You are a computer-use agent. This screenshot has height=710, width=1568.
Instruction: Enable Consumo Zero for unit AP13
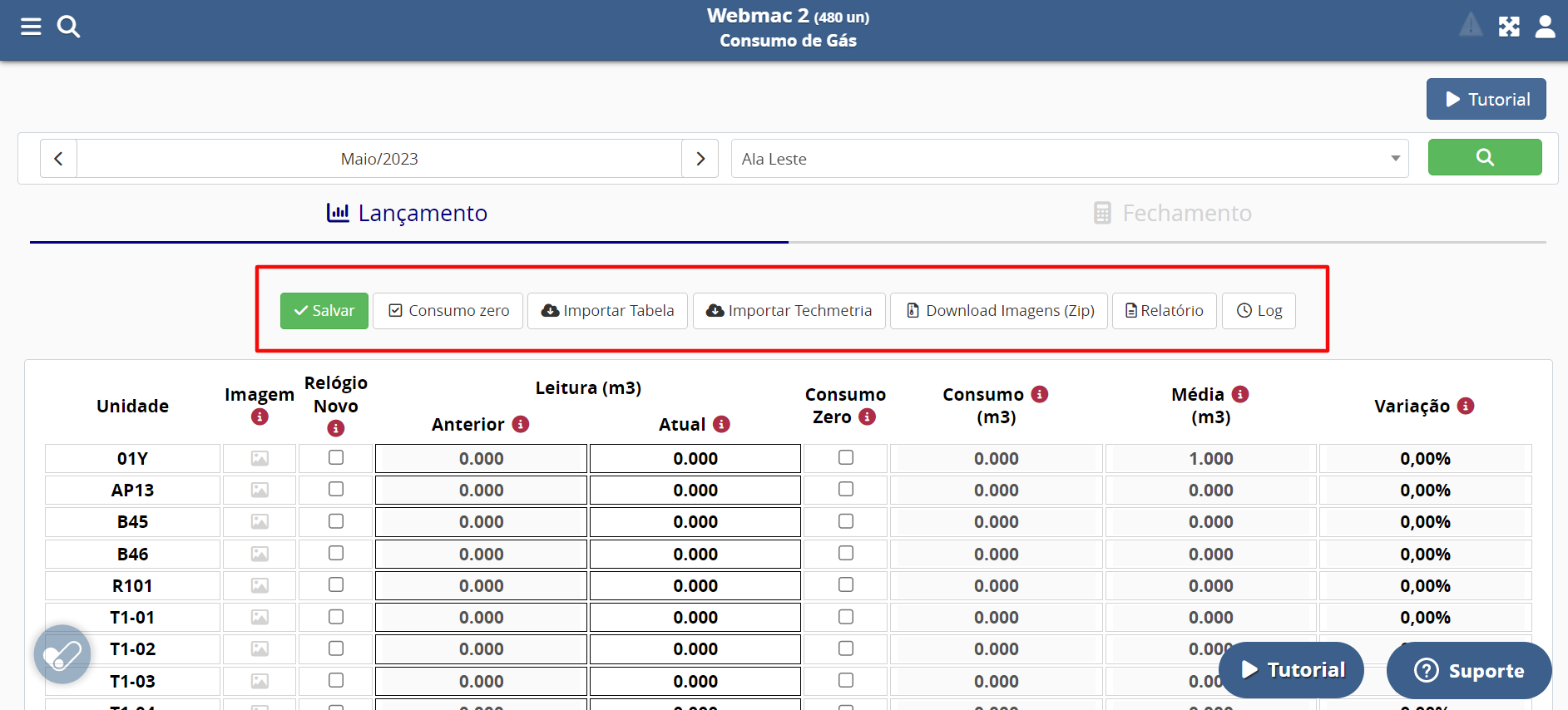pyautogui.click(x=846, y=490)
